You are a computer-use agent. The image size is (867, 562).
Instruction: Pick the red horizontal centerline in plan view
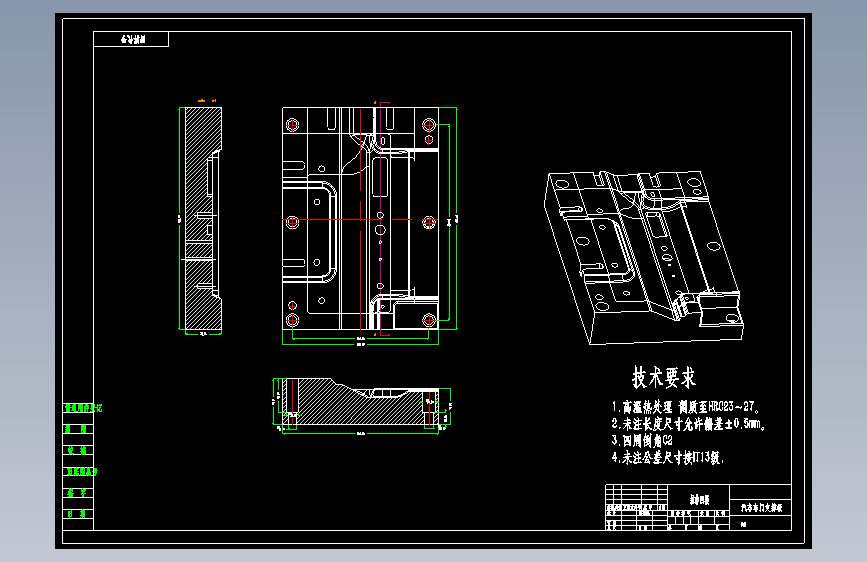(x=347, y=220)
